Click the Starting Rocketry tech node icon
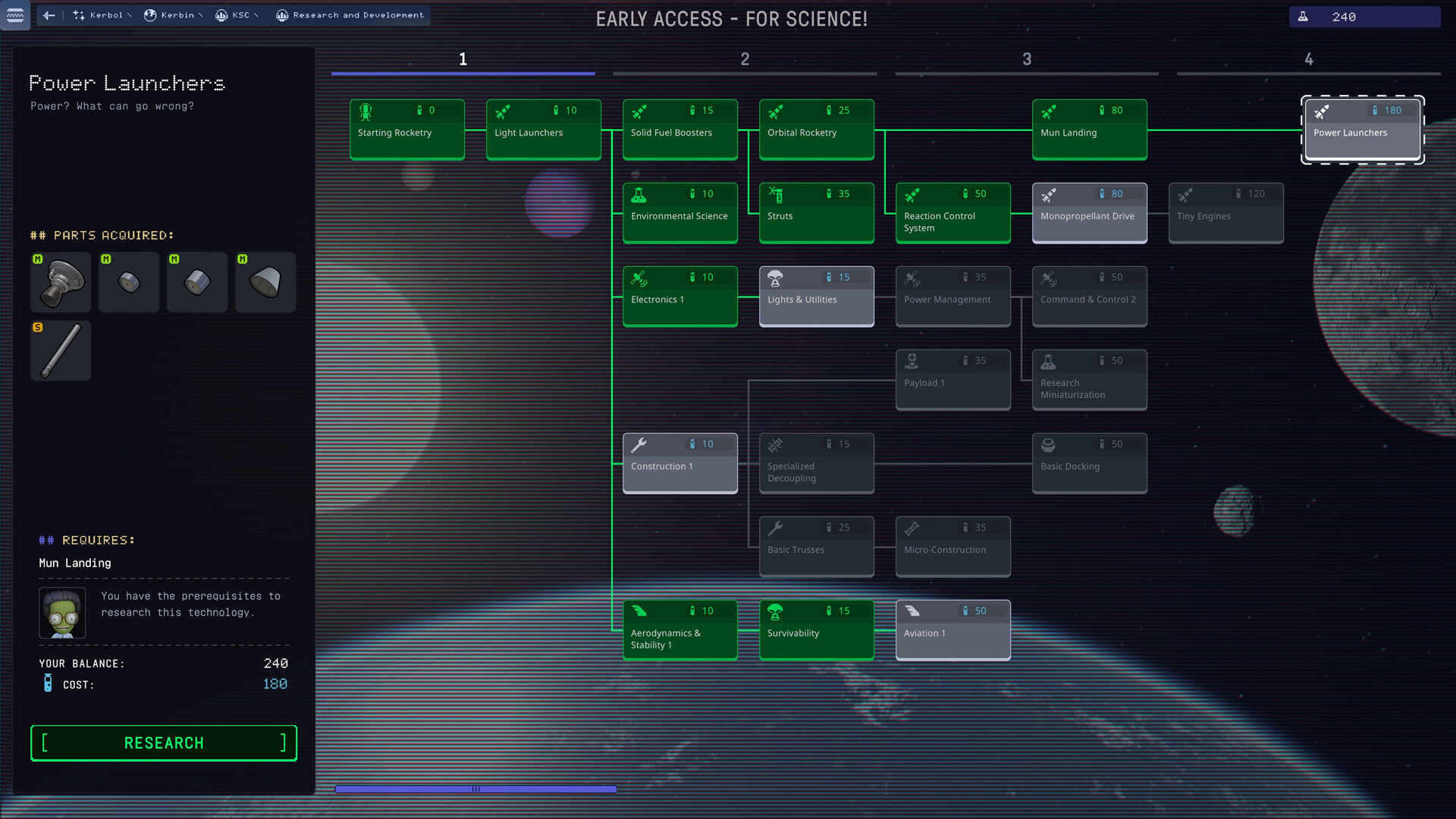The width and height of the screenshot is (1456, 819). point(365,111)
